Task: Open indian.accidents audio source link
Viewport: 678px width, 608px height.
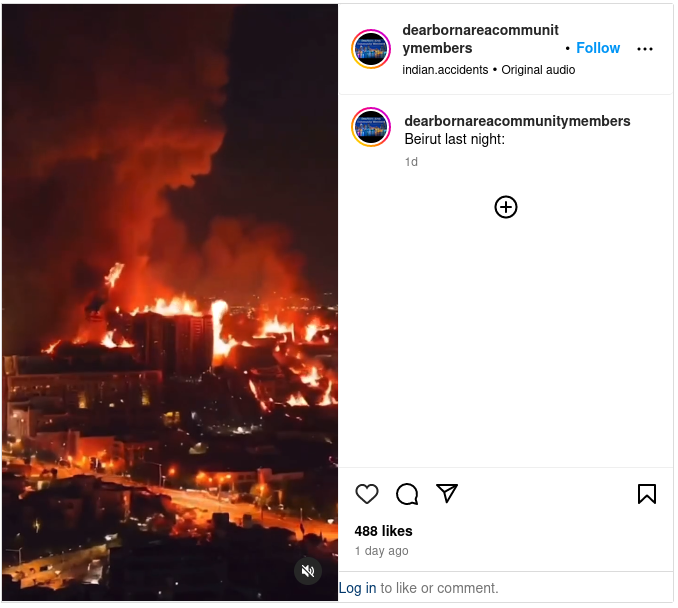Action: [x=445, y=70]
